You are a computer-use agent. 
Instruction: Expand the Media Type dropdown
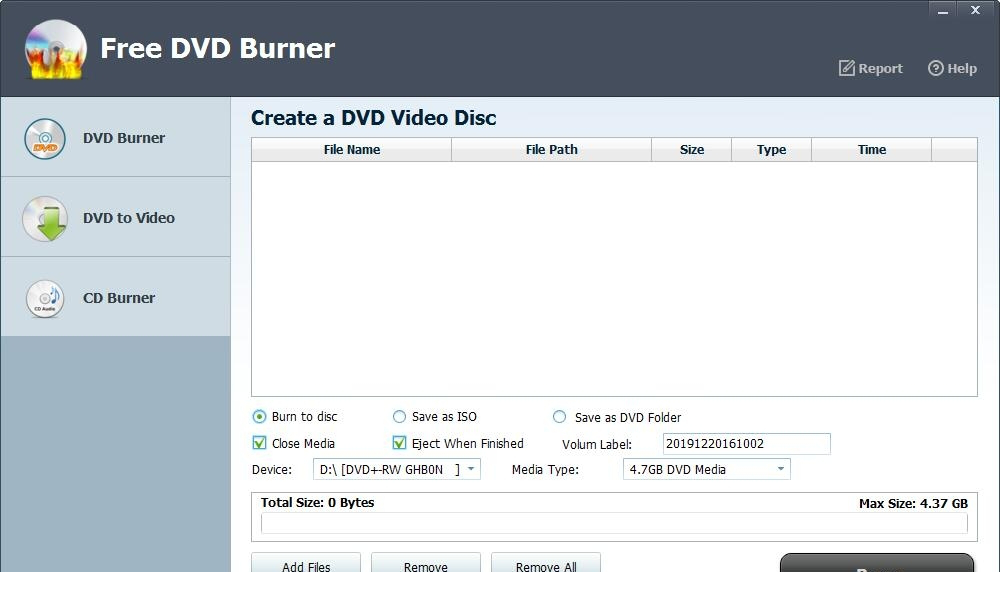point(781,468)
